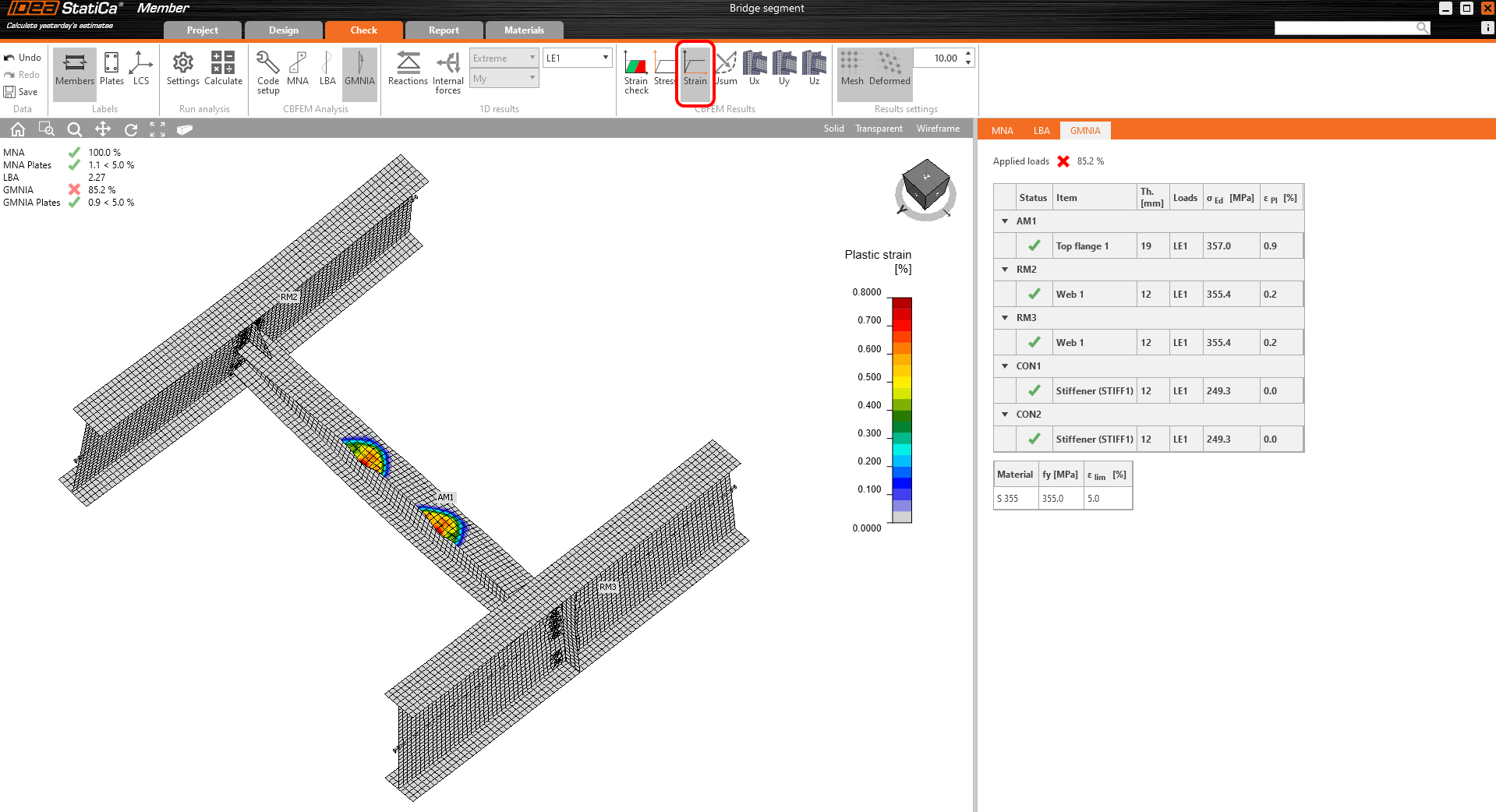Screen dimensions: 1496x812
Task: Click the home view icon
Action: click(x=18, y=129)
